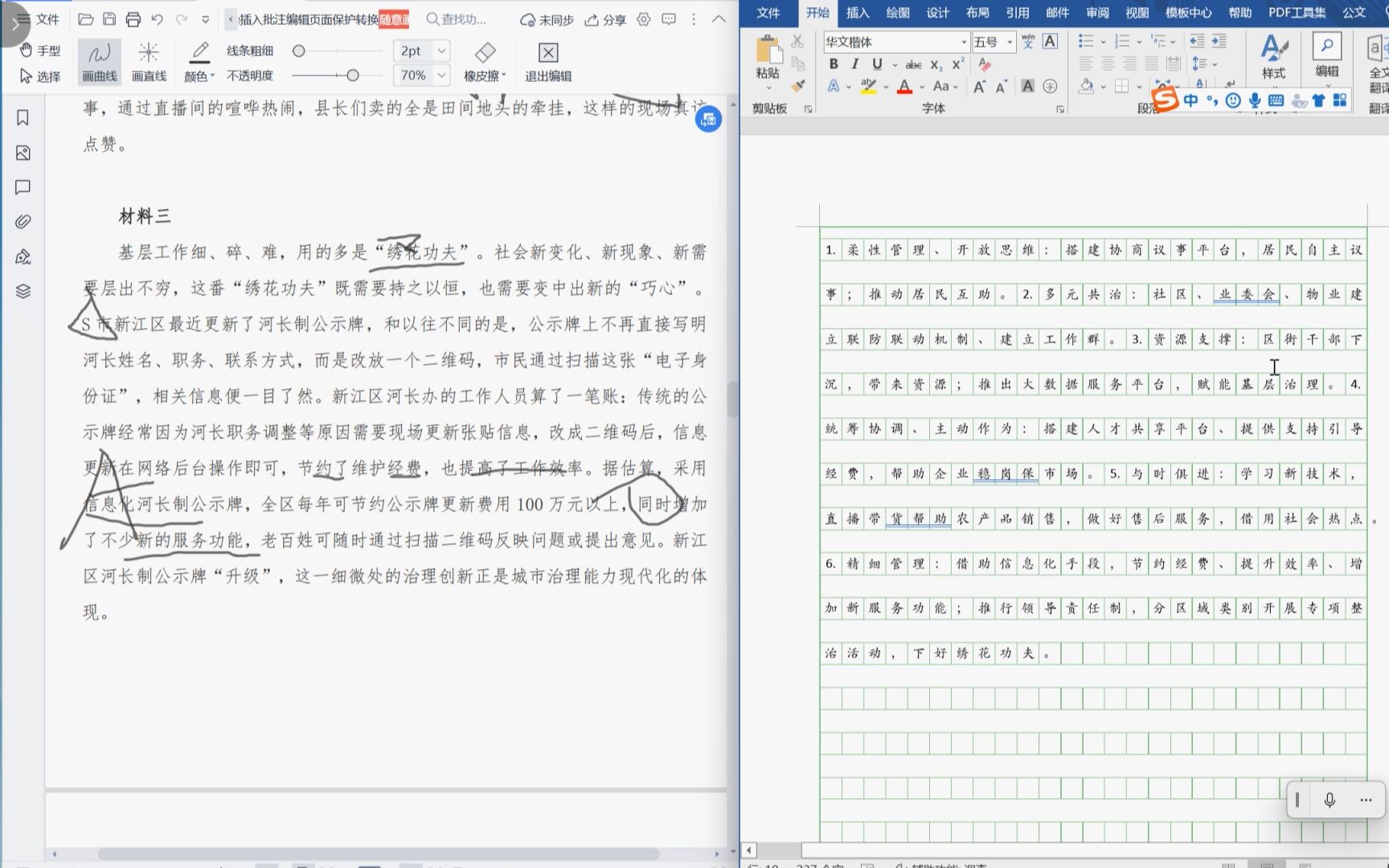Adjust the 不透明度 opacity slider handle
The width and height of the screenshot is (1389, 868).
tap(352, 76)
